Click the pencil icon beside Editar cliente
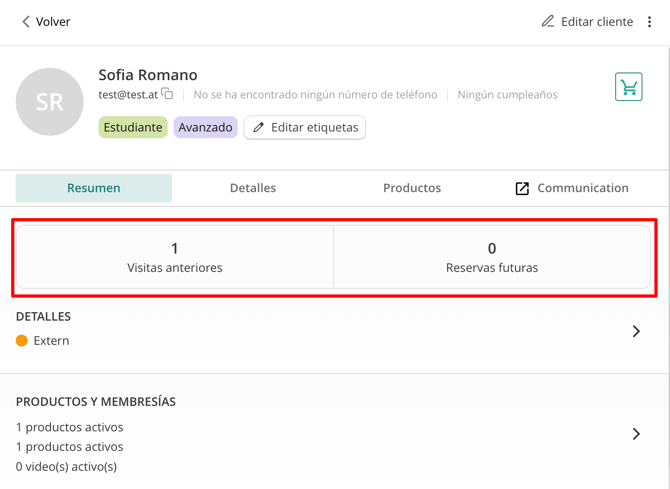Viewport: 670px width, 489px height. coord(548,21)
